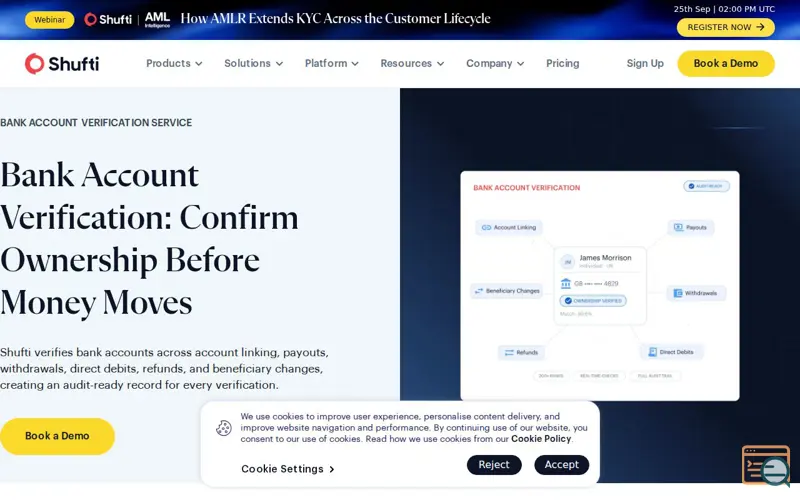Click the JM avatar next to James Morrison
Screen dimensions: 800x500
click(x=567, y=262)
